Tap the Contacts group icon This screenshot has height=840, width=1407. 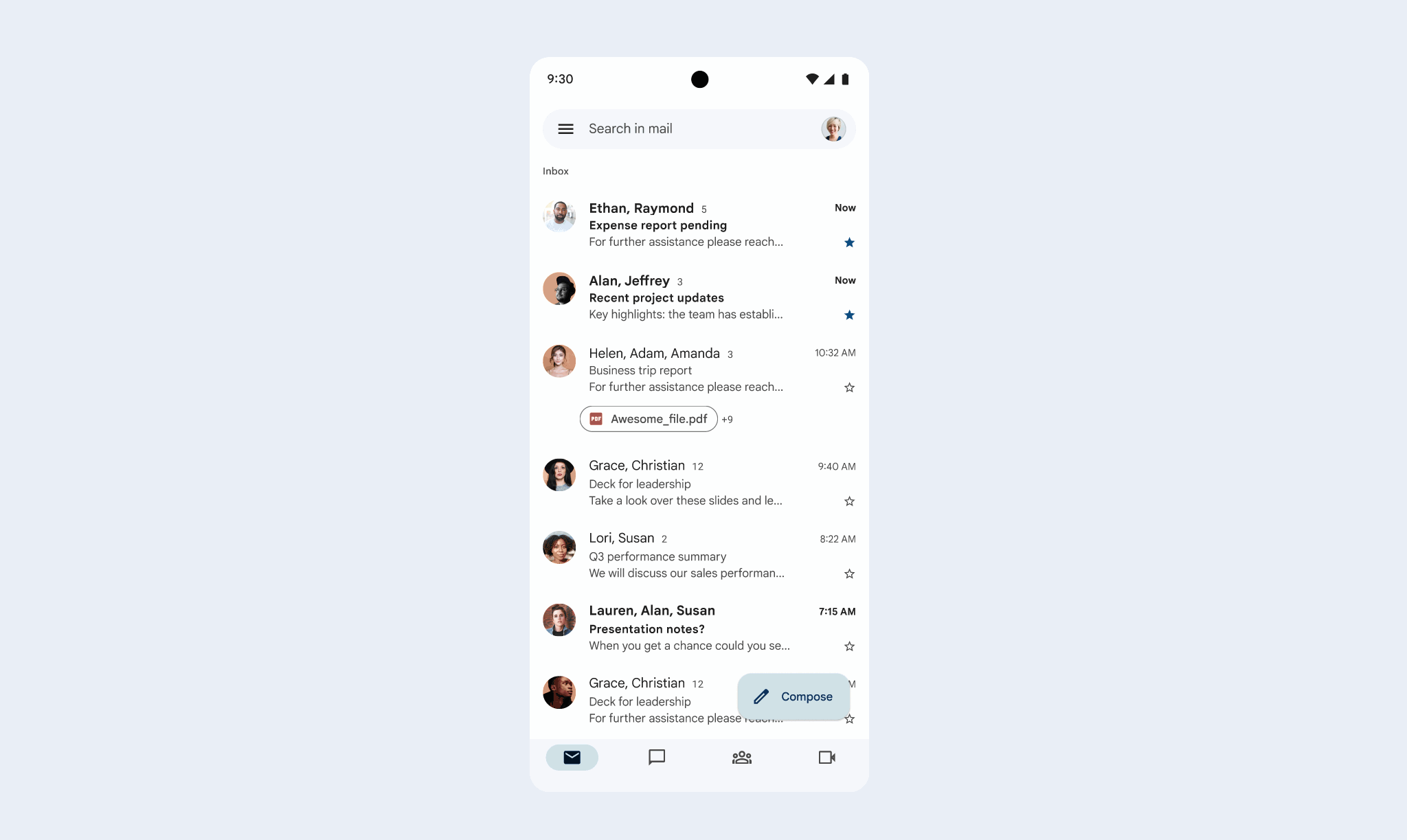coord(740,757)
